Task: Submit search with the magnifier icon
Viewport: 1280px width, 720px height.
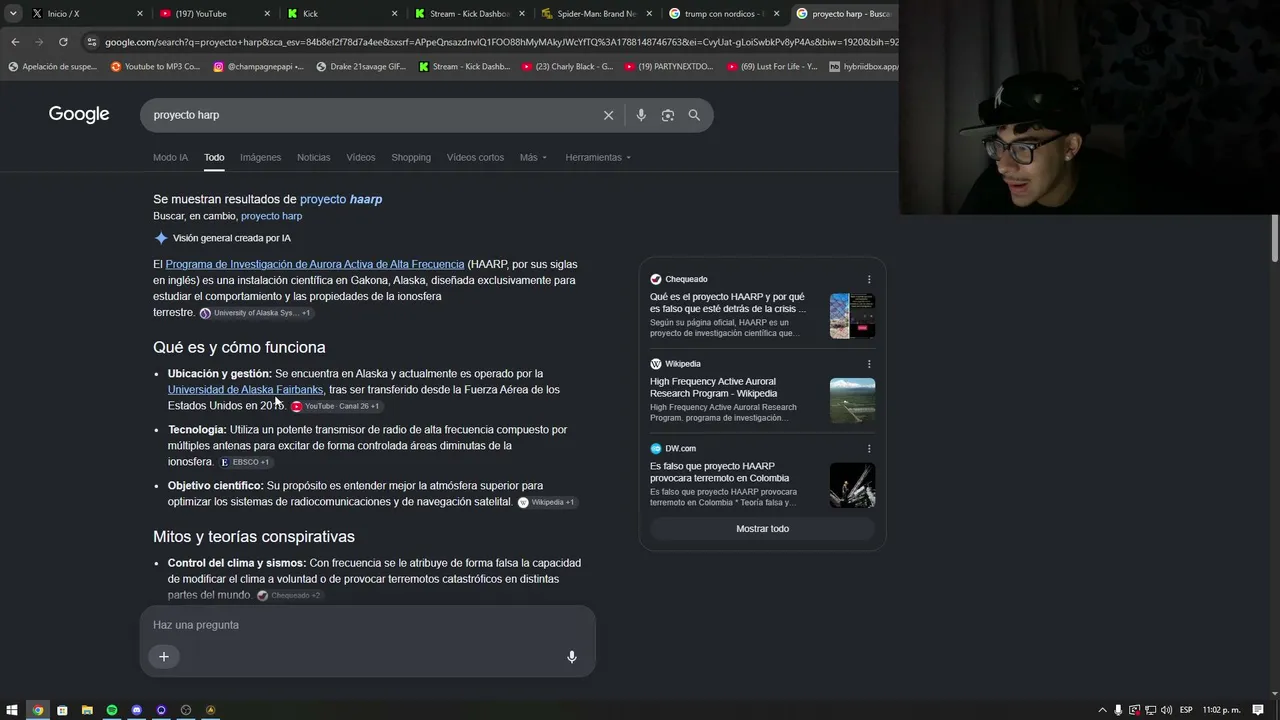Action: tap(694, 115)
